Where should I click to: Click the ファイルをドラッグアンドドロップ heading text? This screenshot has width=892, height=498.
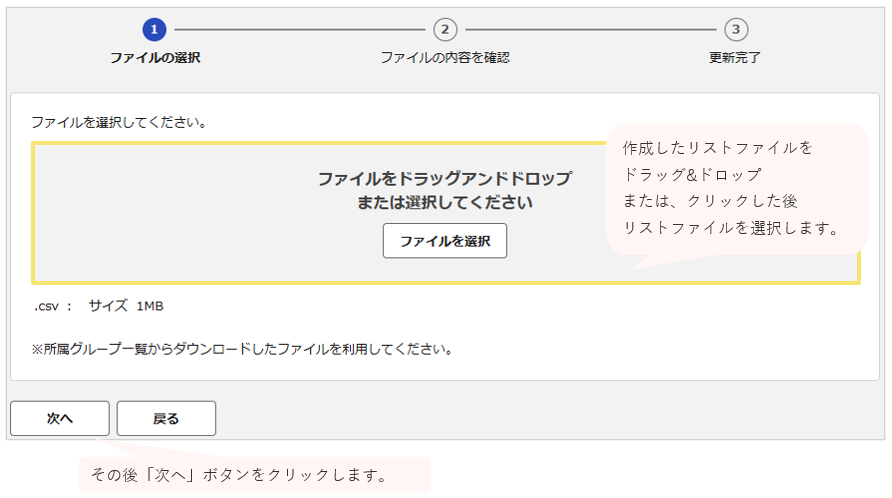pyautogui.click(x=445, y=179)
